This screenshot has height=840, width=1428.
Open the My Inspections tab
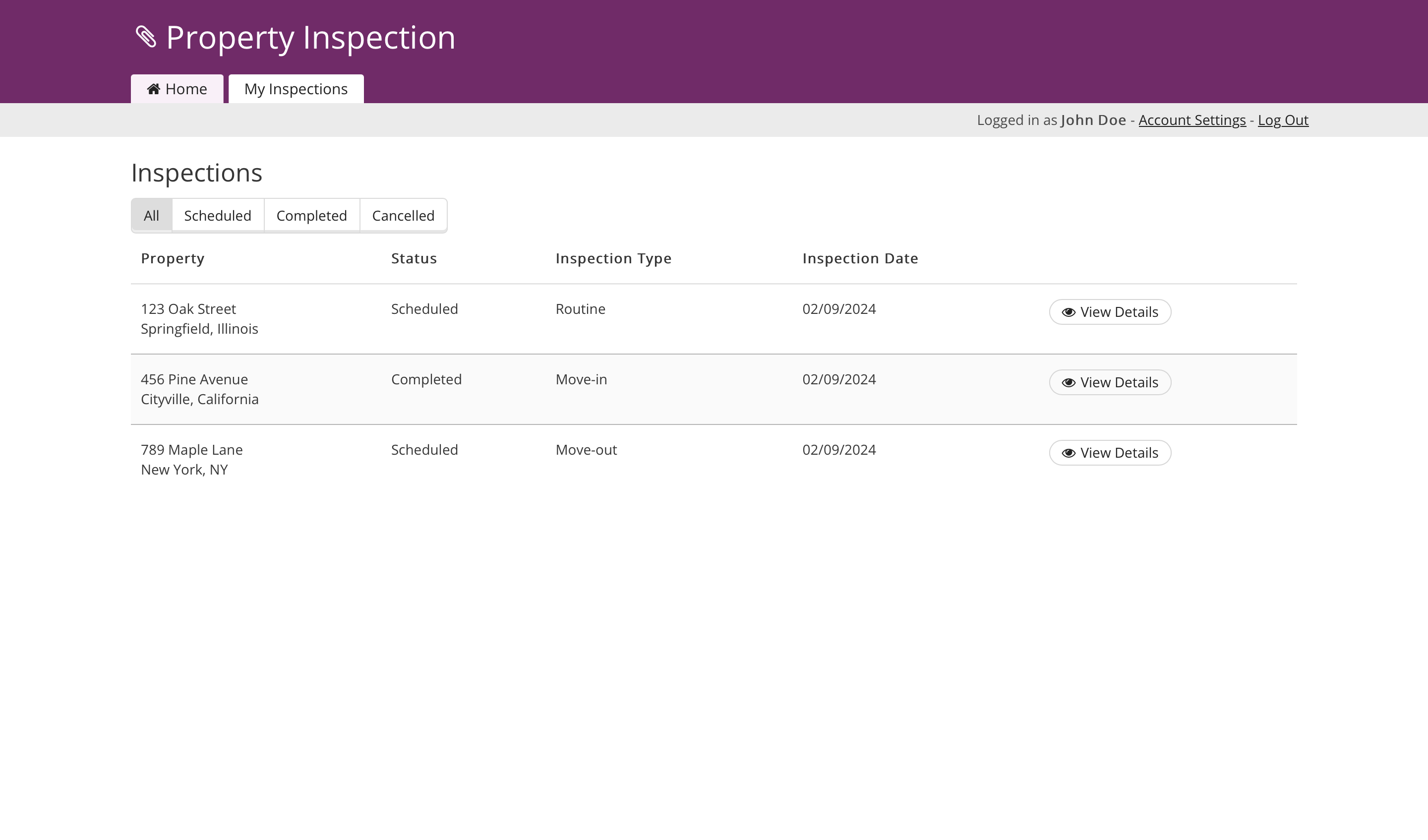[296, 89]
